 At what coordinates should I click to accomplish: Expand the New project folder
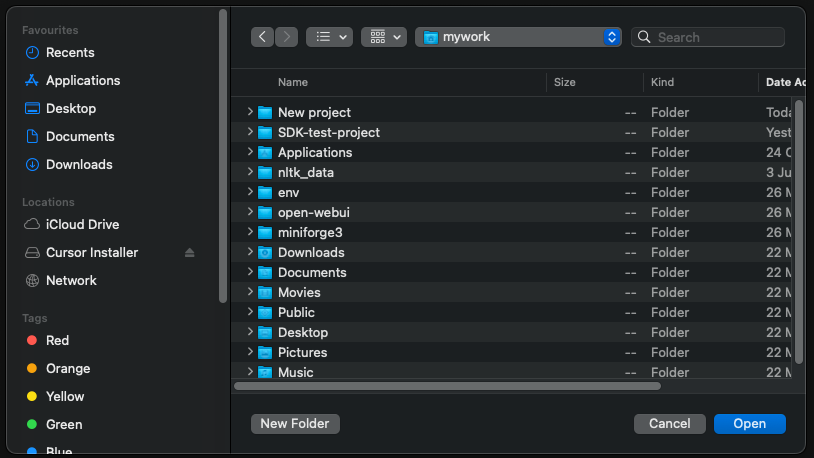[x=250, y=112]
